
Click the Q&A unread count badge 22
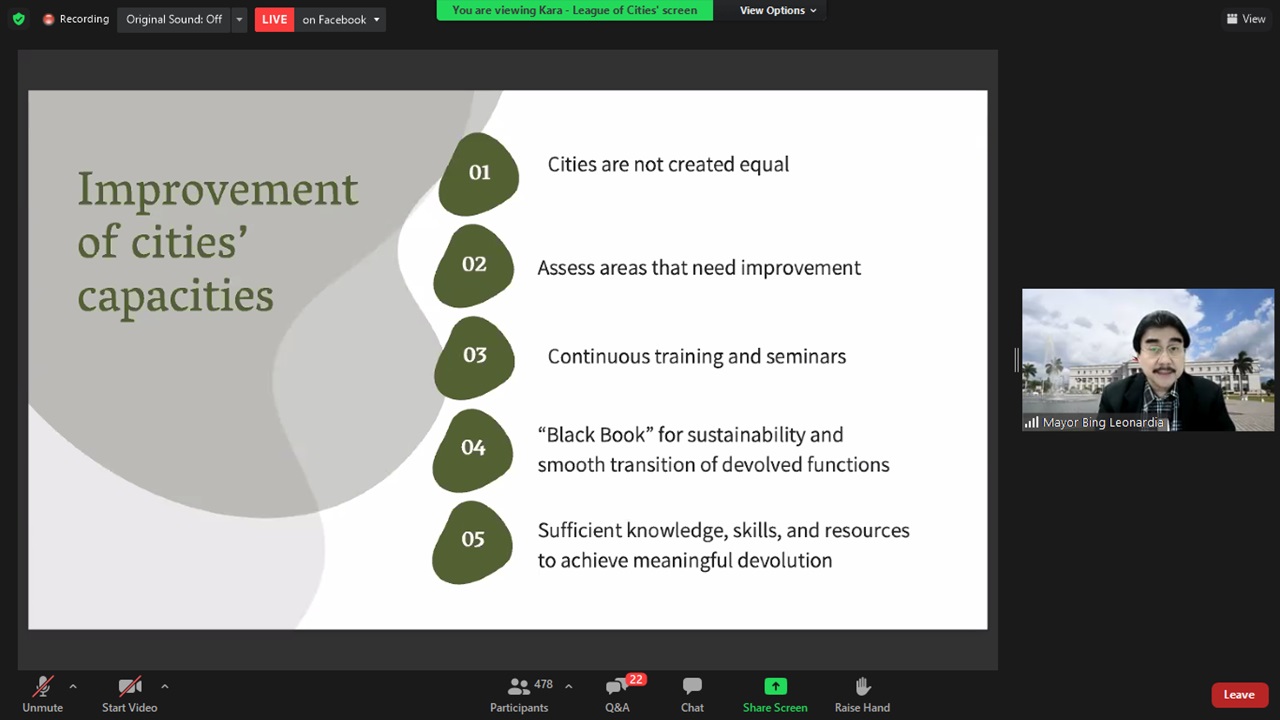(636, 680)
